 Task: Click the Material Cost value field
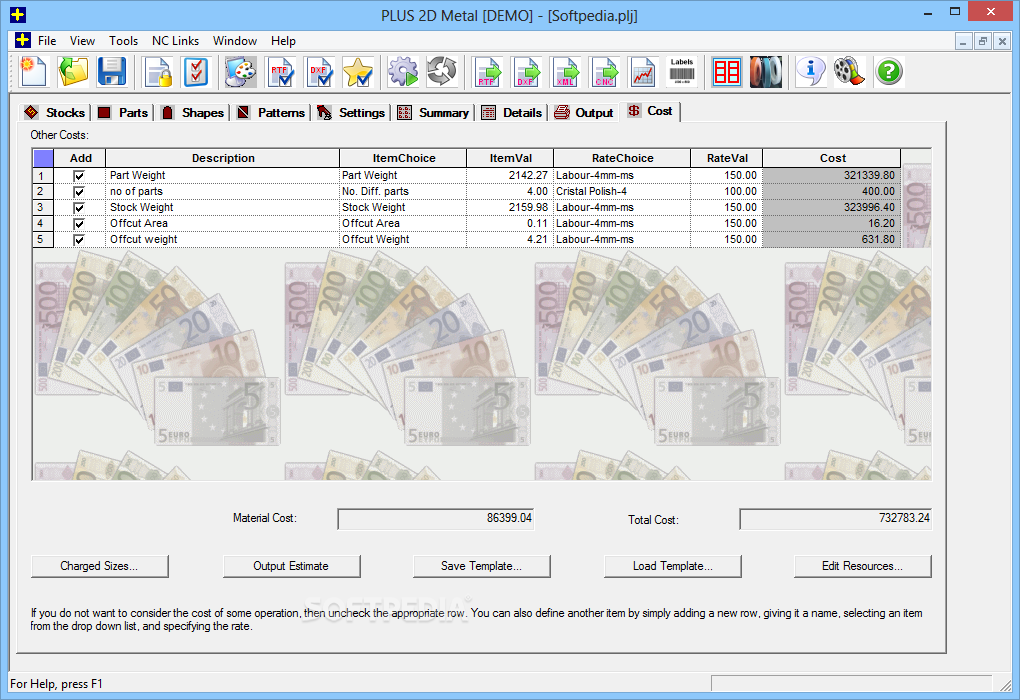coord(437,518)
